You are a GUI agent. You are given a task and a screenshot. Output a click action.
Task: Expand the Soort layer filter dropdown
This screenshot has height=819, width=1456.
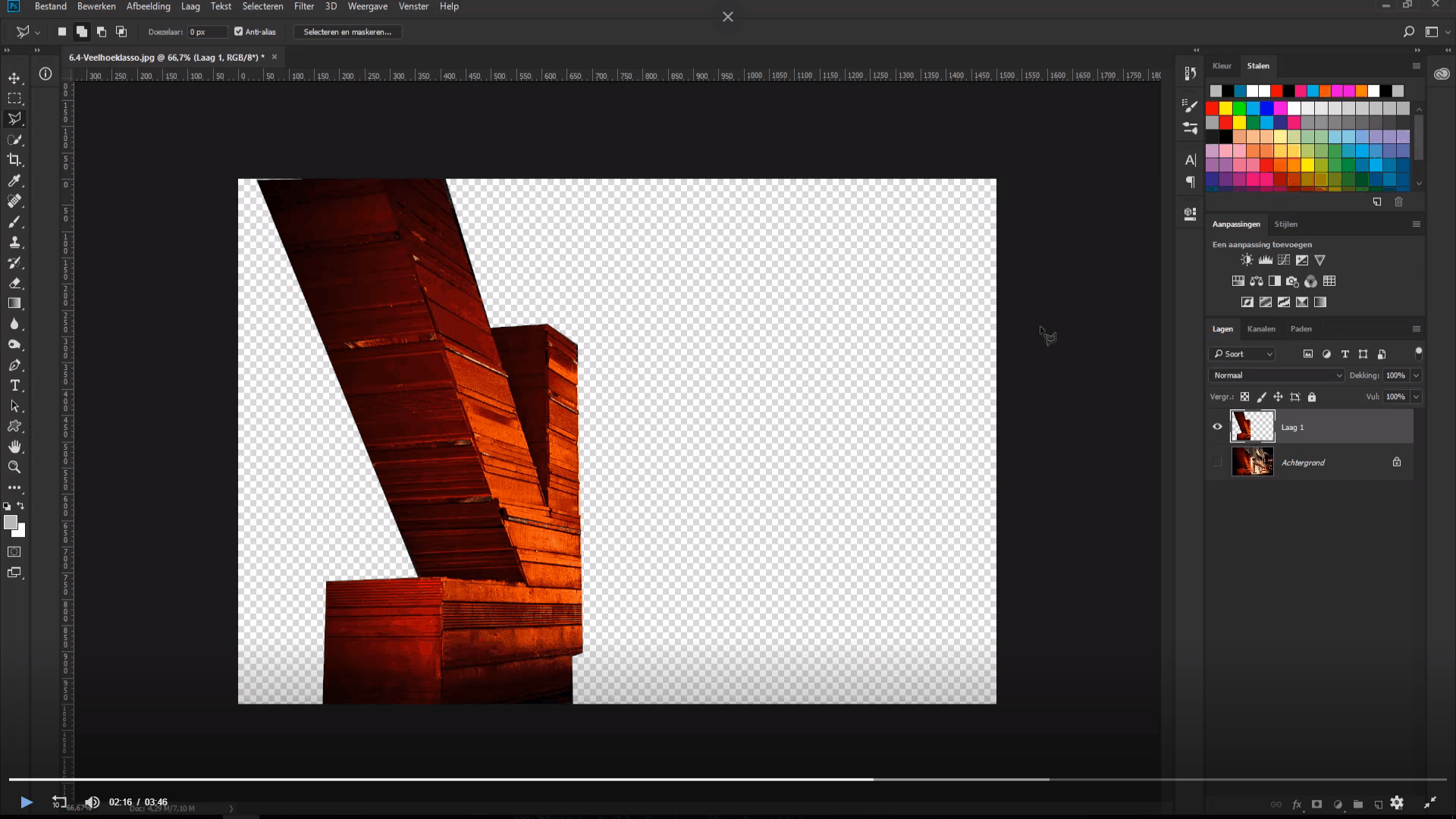[1242, 354]
